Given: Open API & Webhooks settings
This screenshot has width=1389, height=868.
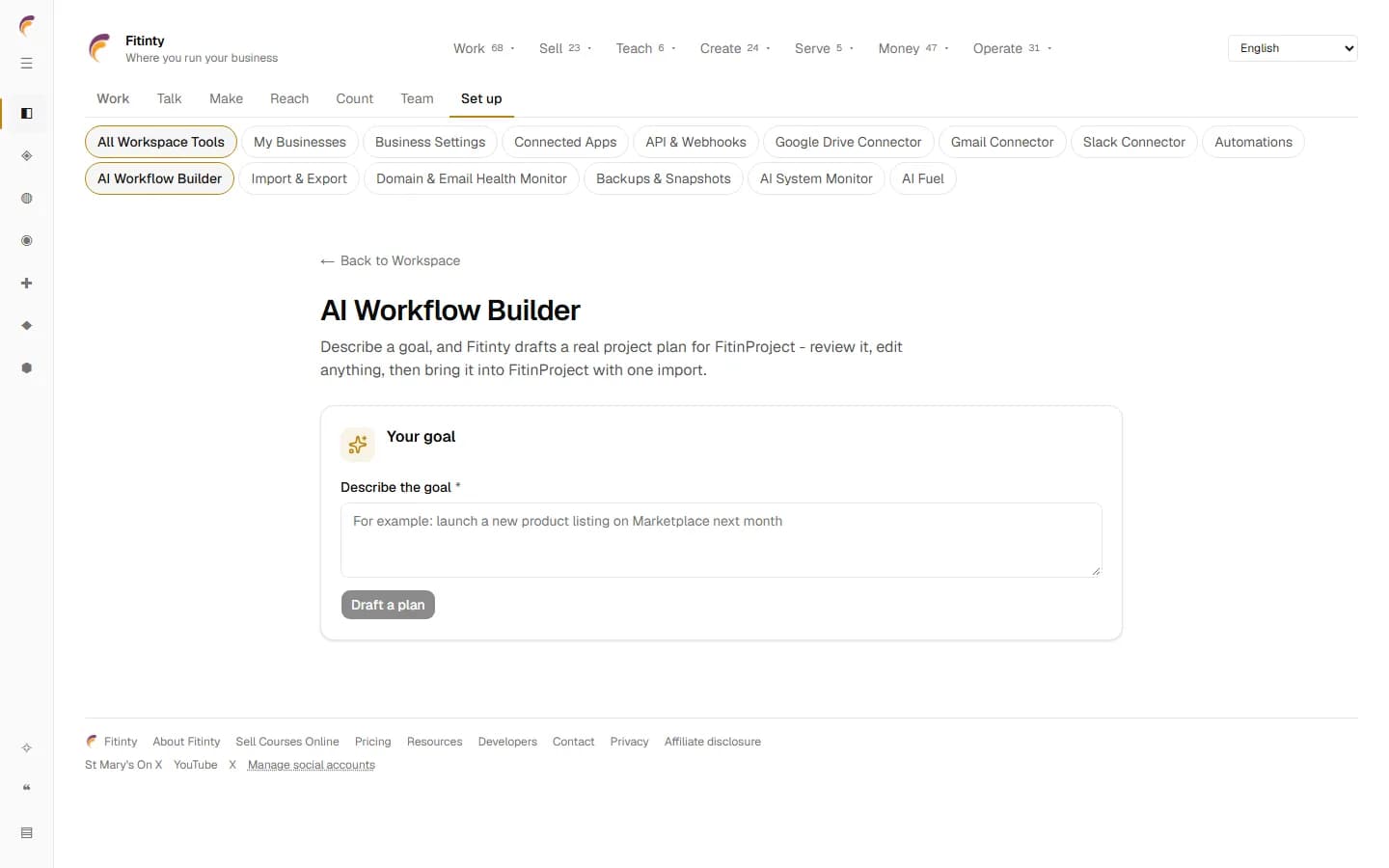Looking at the screenshot, I should click(x=695, y=142).
